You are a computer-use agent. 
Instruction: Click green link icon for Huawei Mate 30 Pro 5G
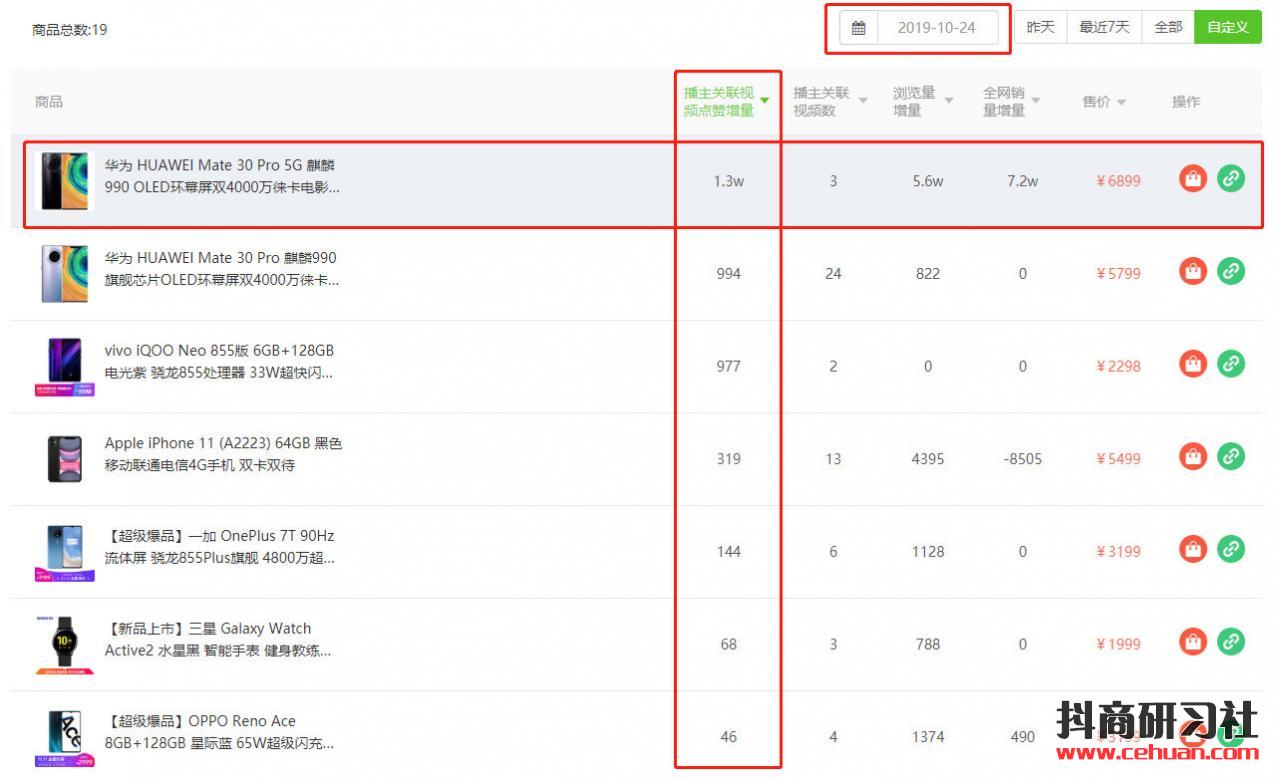1231,180
